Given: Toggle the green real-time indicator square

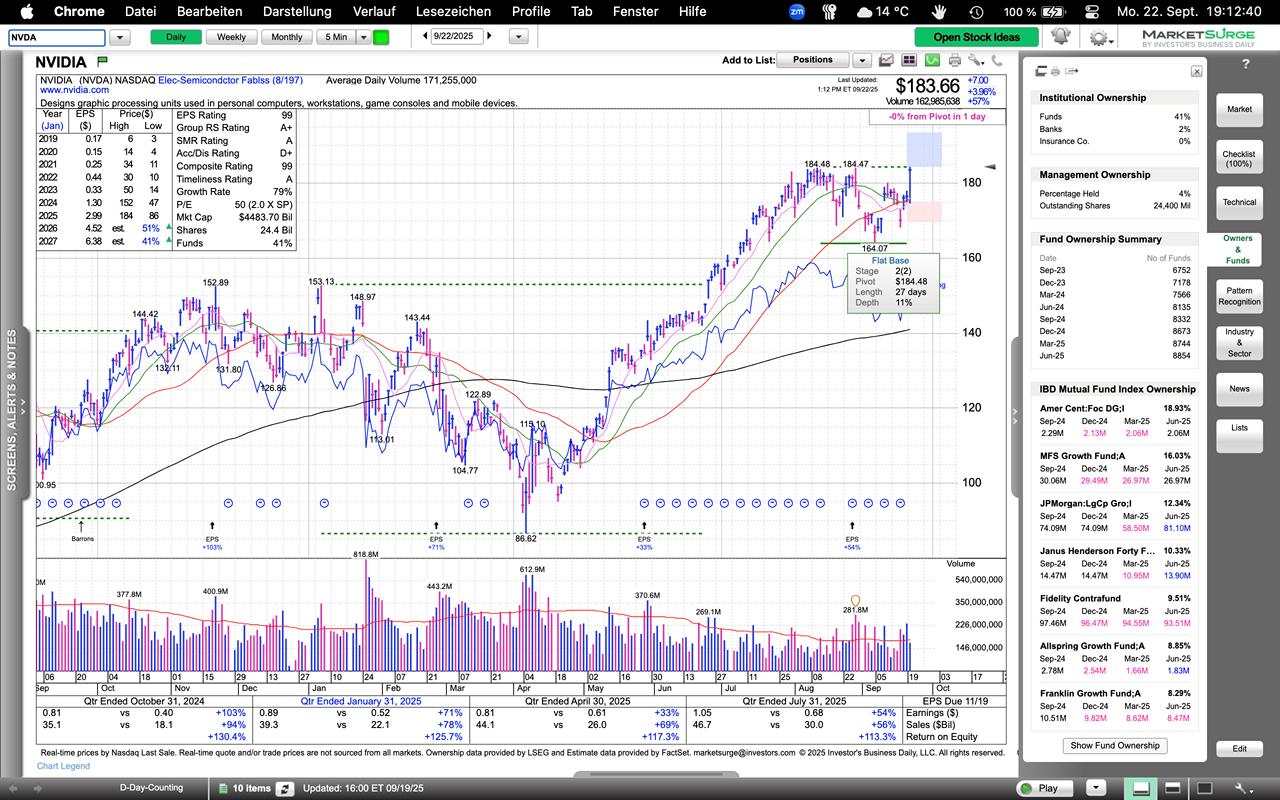Looking at the screenshot, I should [x=381, y=37].
